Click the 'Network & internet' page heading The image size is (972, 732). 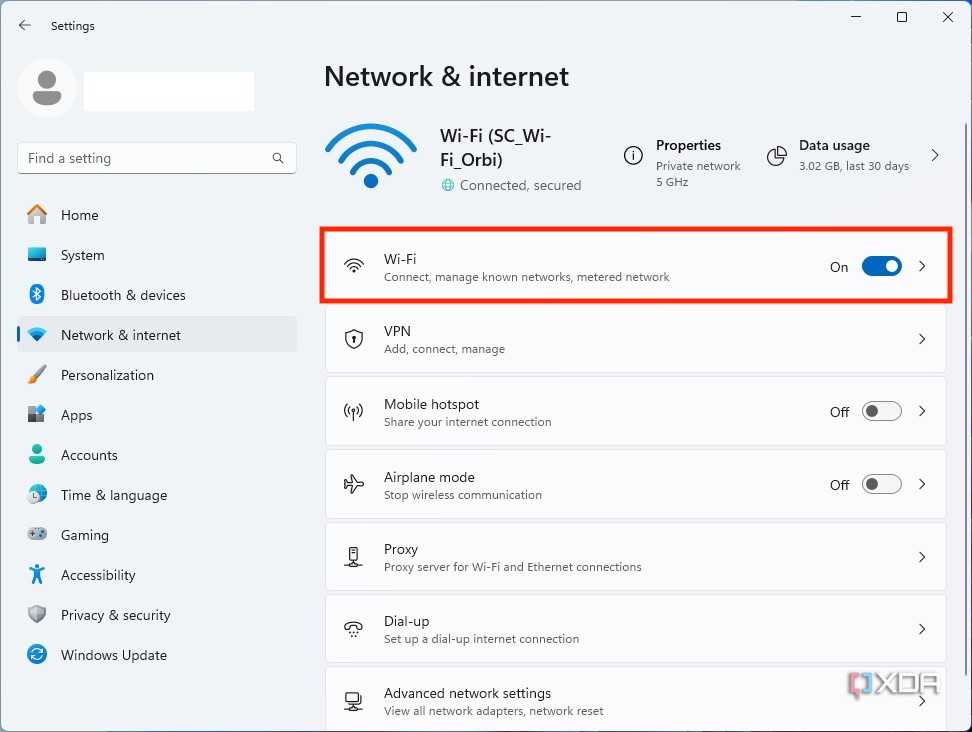point(446,77)
